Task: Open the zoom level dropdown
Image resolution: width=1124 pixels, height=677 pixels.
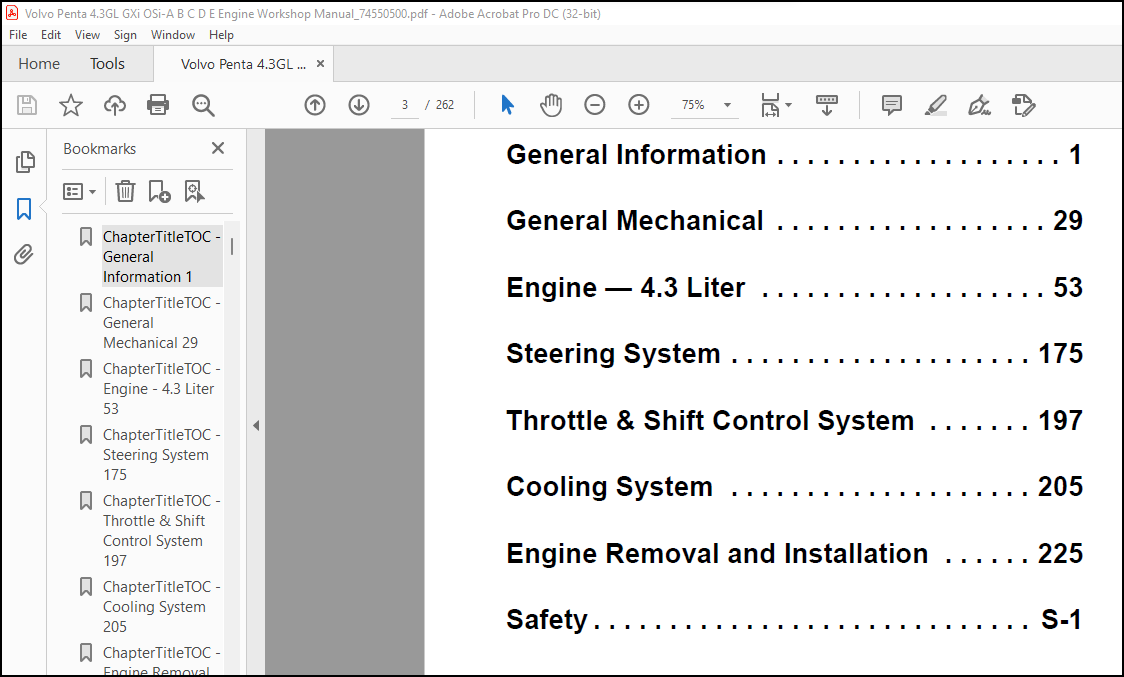Action: click(727, 105)
